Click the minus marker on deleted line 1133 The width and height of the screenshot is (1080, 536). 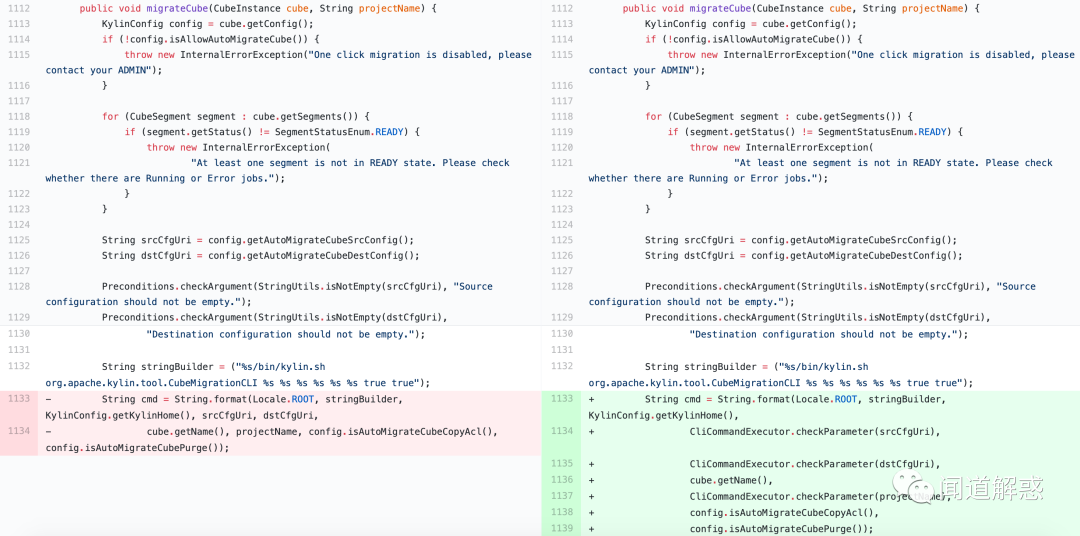click(x=48, y=400)
